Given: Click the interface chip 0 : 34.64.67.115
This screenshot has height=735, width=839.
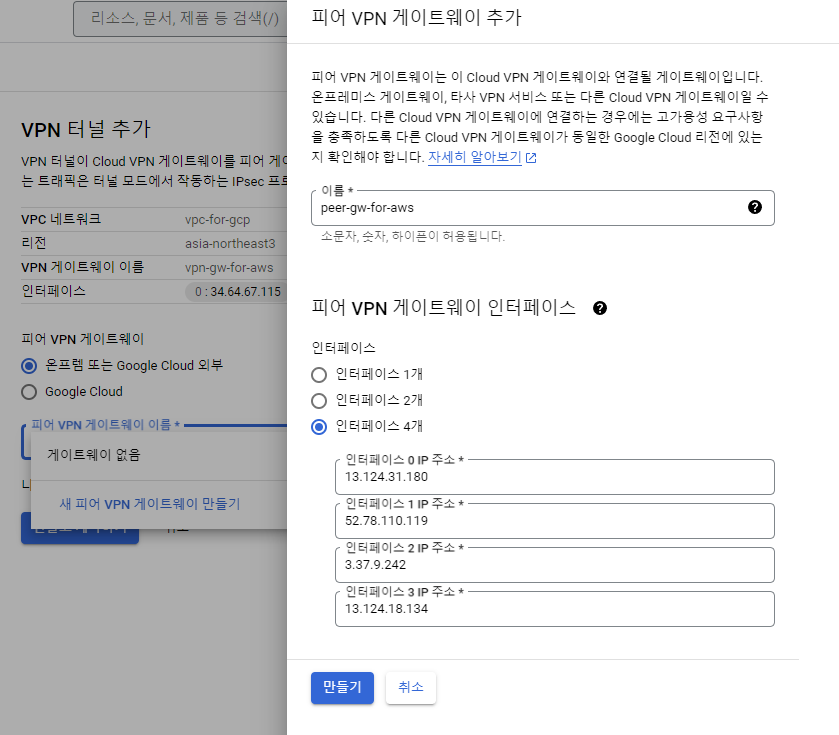Looking at the screenshot, I should (x=238, y=292).
